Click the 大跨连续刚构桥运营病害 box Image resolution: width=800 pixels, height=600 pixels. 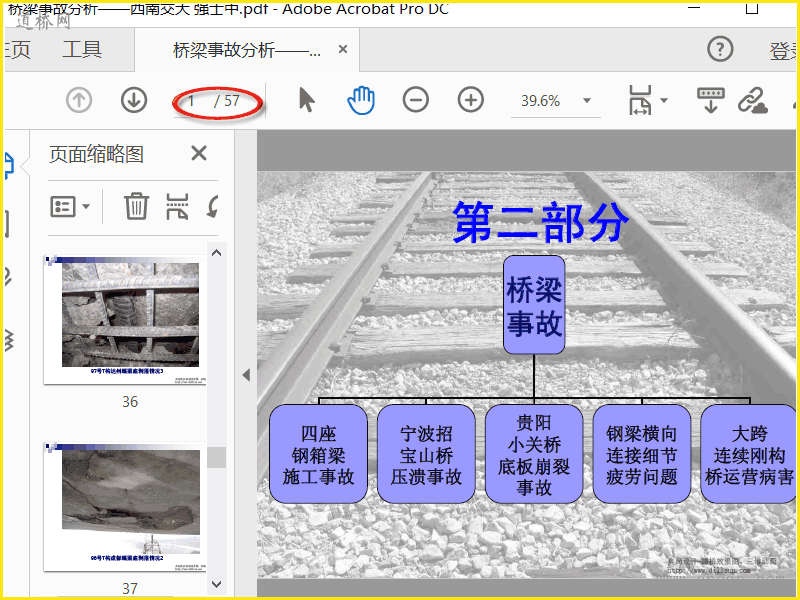pyautogui.click(x=748, y=454)
